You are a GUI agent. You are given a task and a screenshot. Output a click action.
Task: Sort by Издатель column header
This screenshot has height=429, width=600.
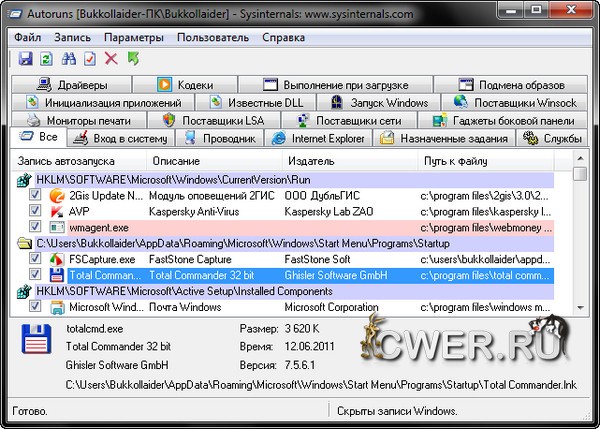tap(350, 161)
